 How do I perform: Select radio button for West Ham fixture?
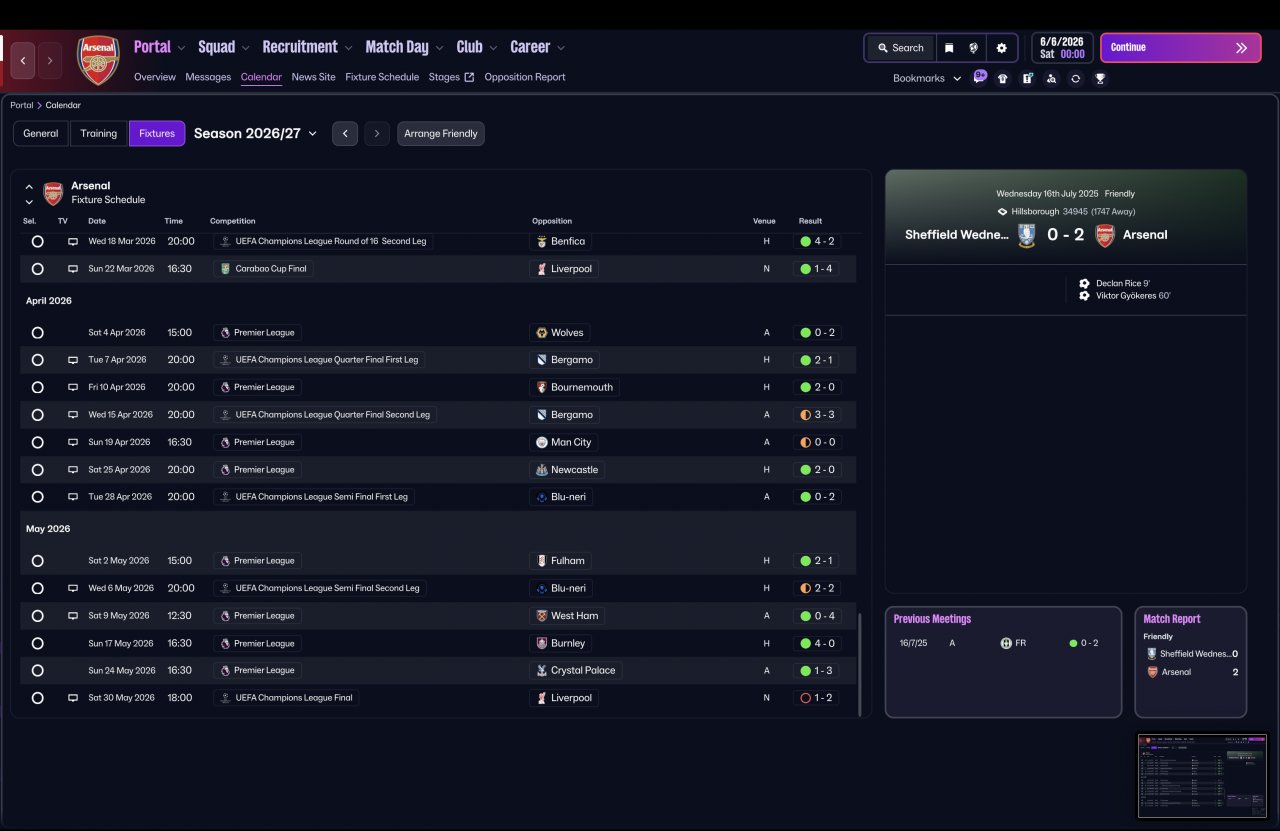[37, 616]
